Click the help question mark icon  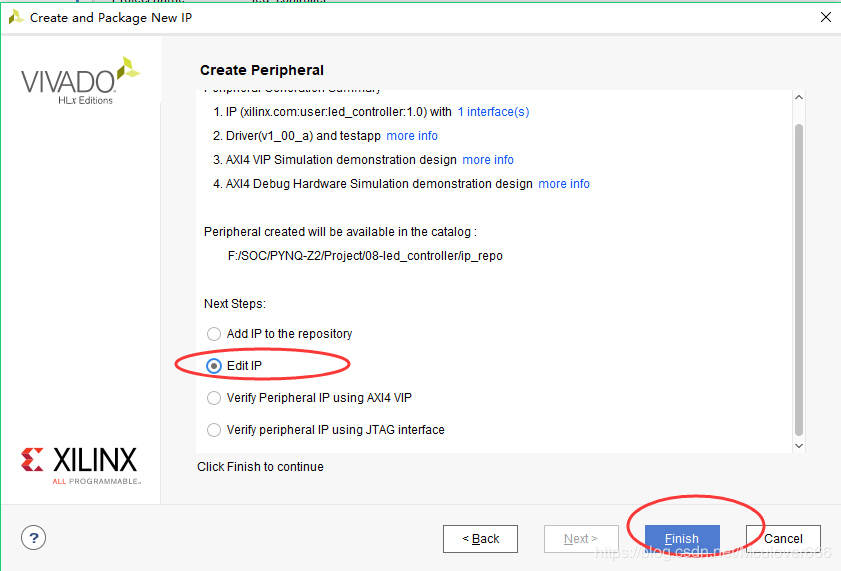point(33,538)
